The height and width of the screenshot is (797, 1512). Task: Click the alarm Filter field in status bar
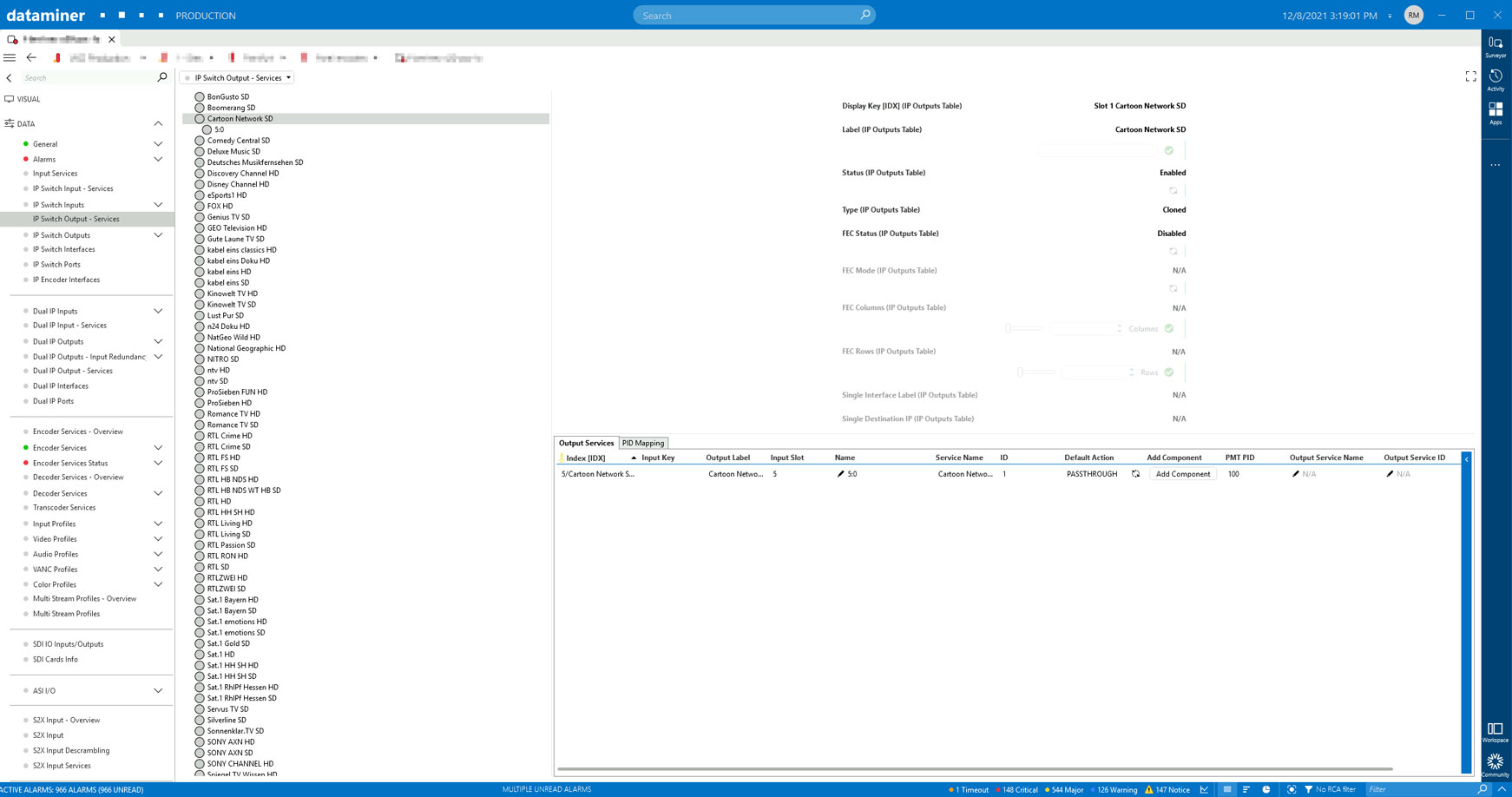click(x=1420, y=789)
